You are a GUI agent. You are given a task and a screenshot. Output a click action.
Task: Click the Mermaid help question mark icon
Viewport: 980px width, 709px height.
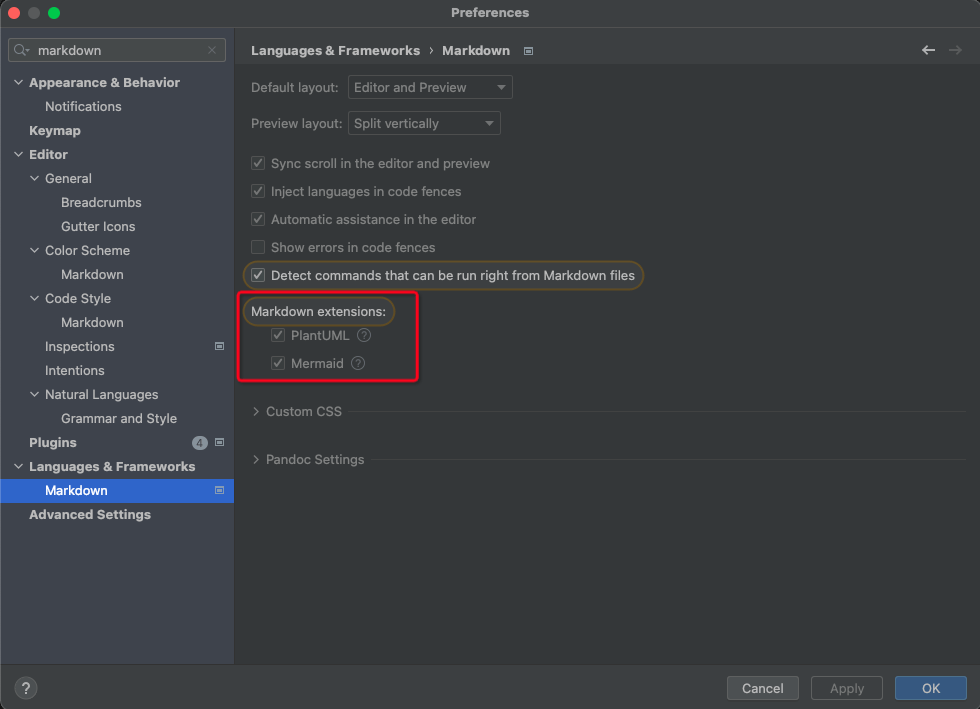tap(358, 364)
